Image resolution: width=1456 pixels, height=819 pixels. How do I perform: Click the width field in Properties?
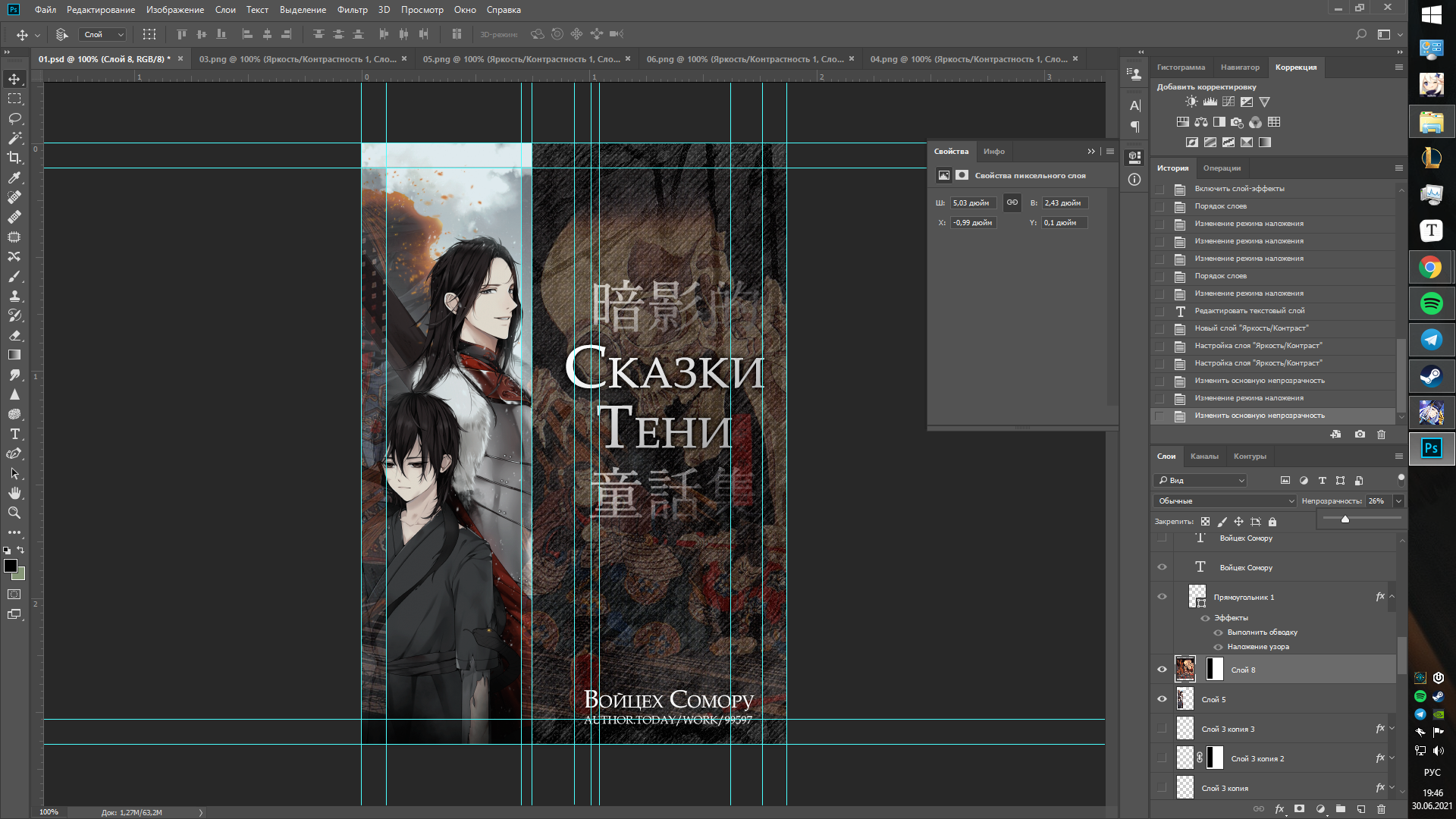tap(974, 203)
